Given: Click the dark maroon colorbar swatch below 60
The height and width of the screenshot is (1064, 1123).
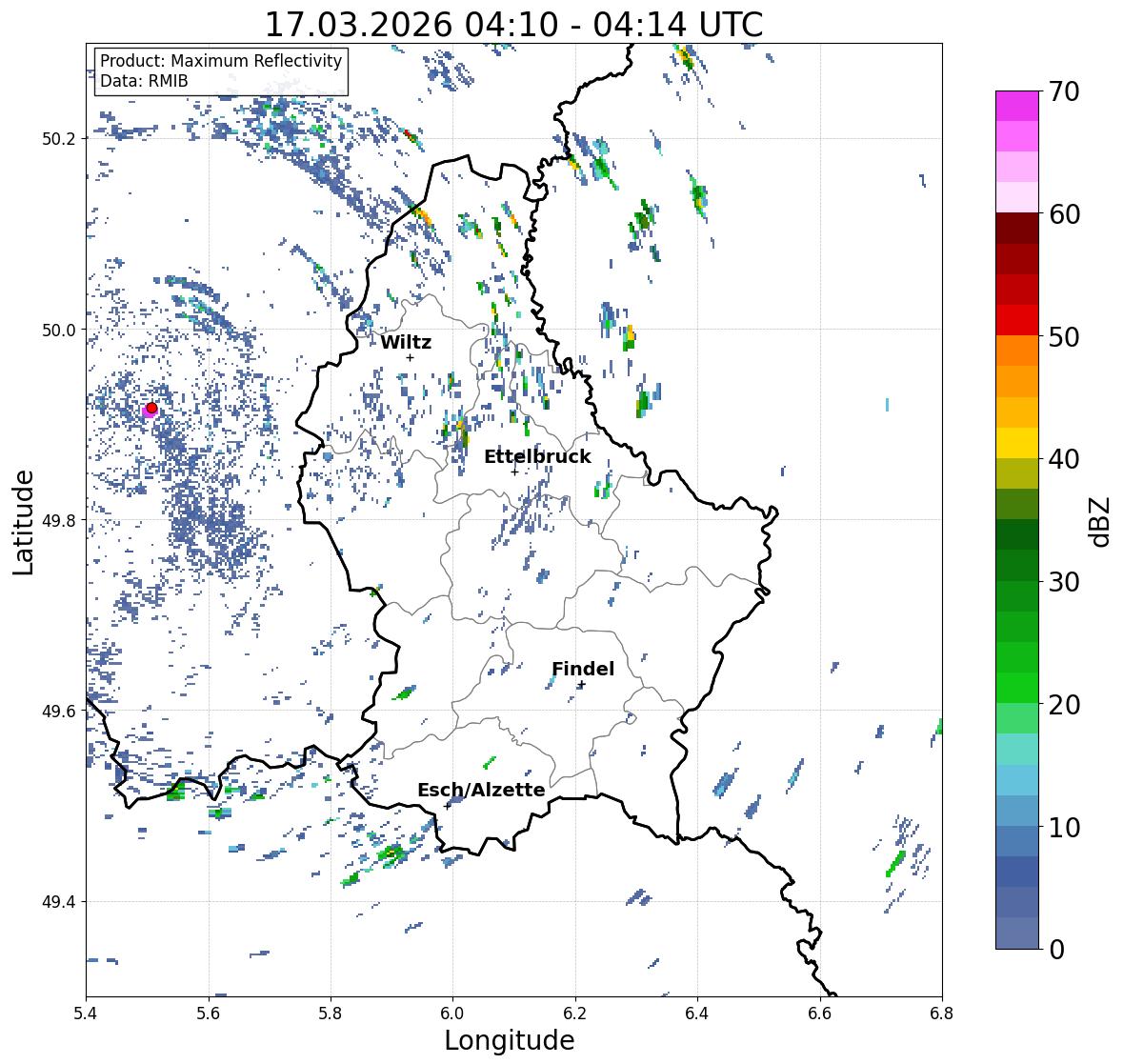Looking at the screenshot, I should tap(1017, 229).
